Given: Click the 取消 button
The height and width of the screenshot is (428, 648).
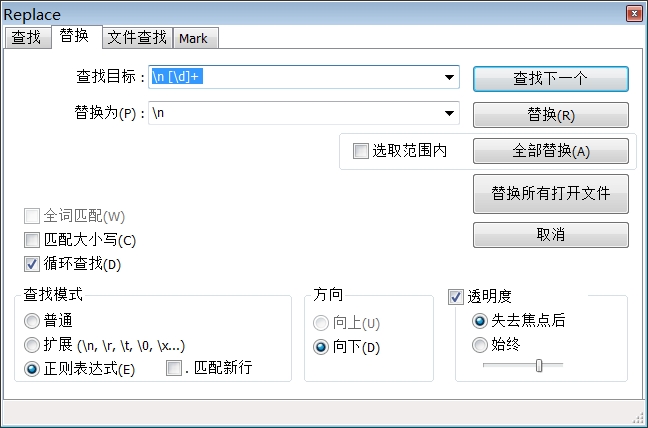Looking at the screenshot, I should click(550, 235).
